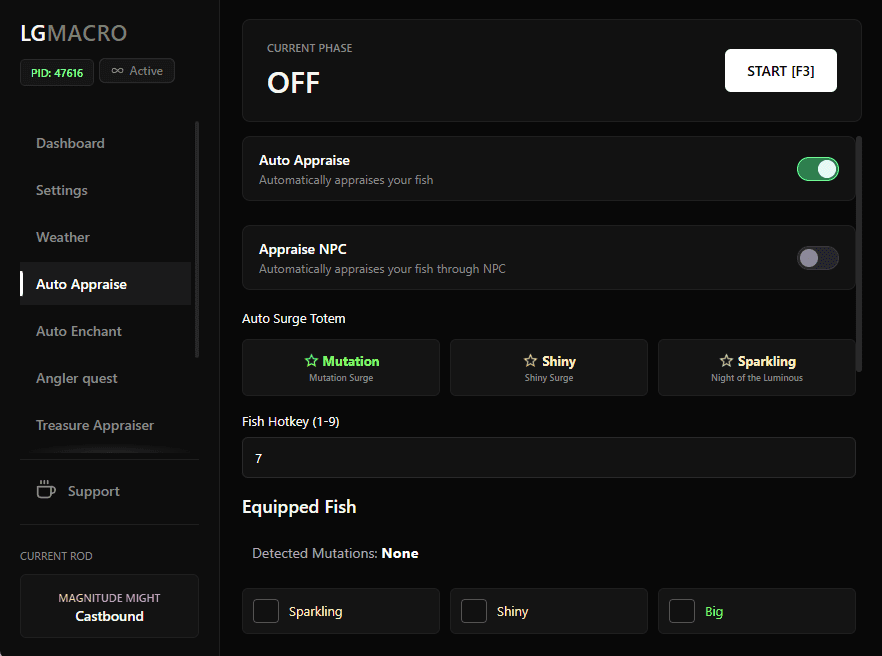Click the 'OFF' phase status text

[294, 83]
